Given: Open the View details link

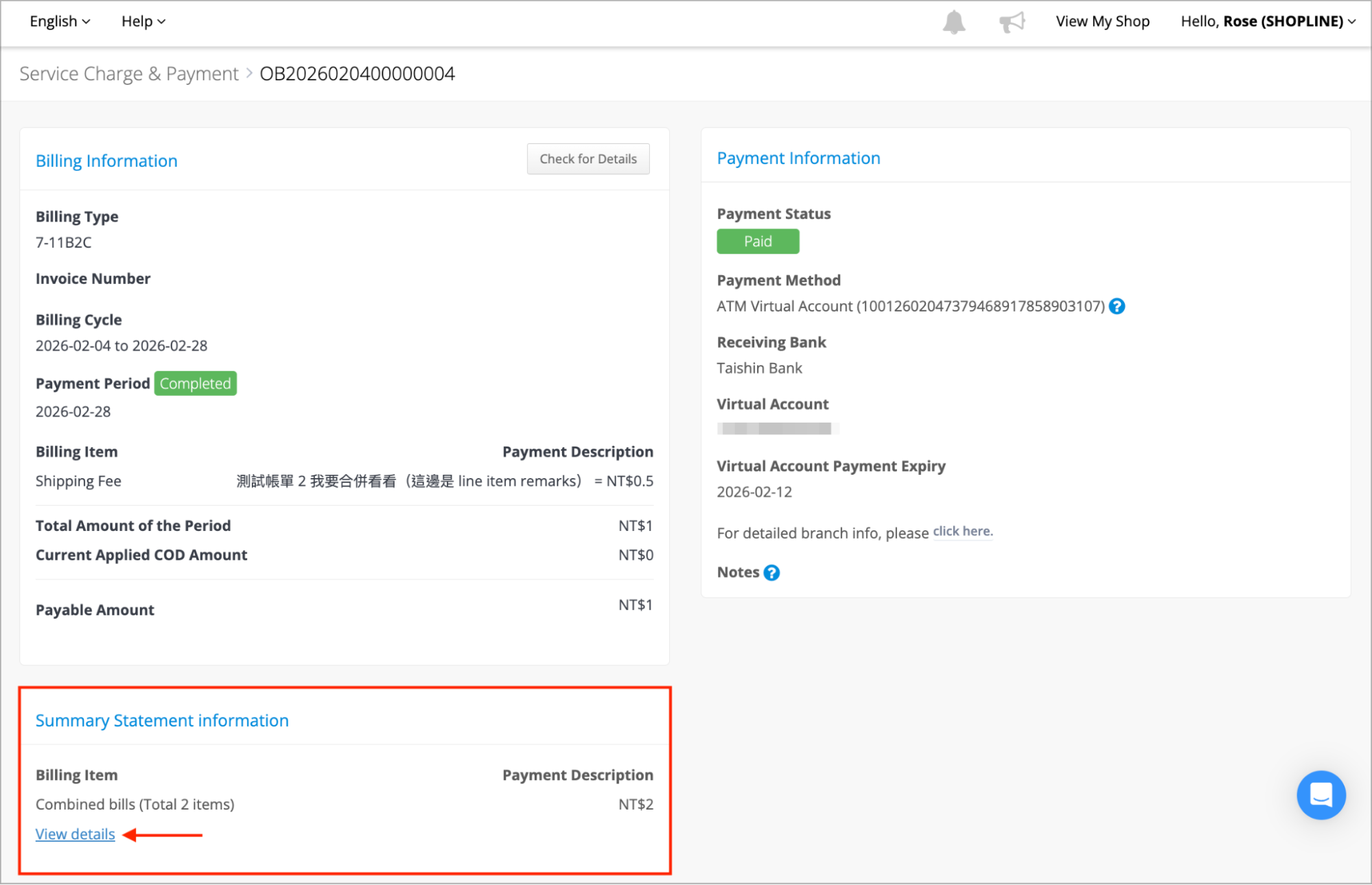Looking at the screenshot, I should (75, 834).
